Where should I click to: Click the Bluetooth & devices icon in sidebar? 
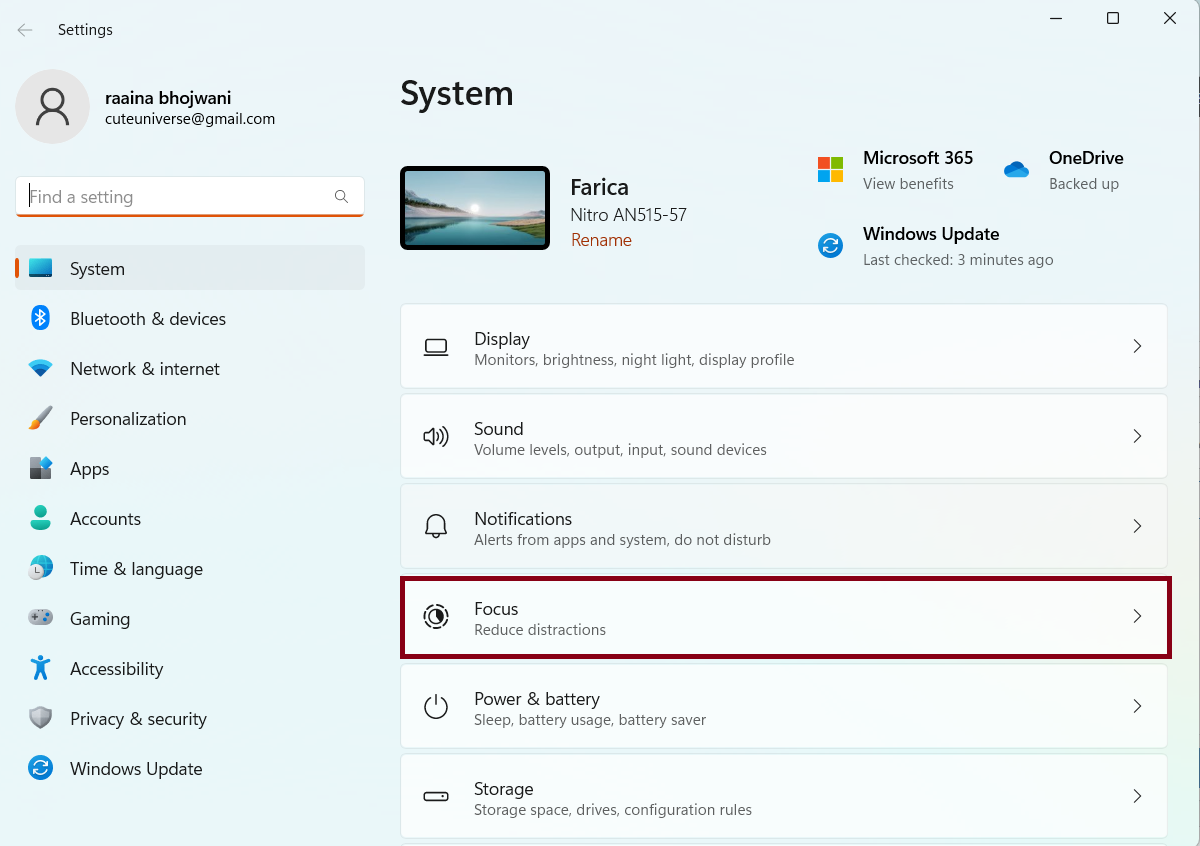coord(40,318)
